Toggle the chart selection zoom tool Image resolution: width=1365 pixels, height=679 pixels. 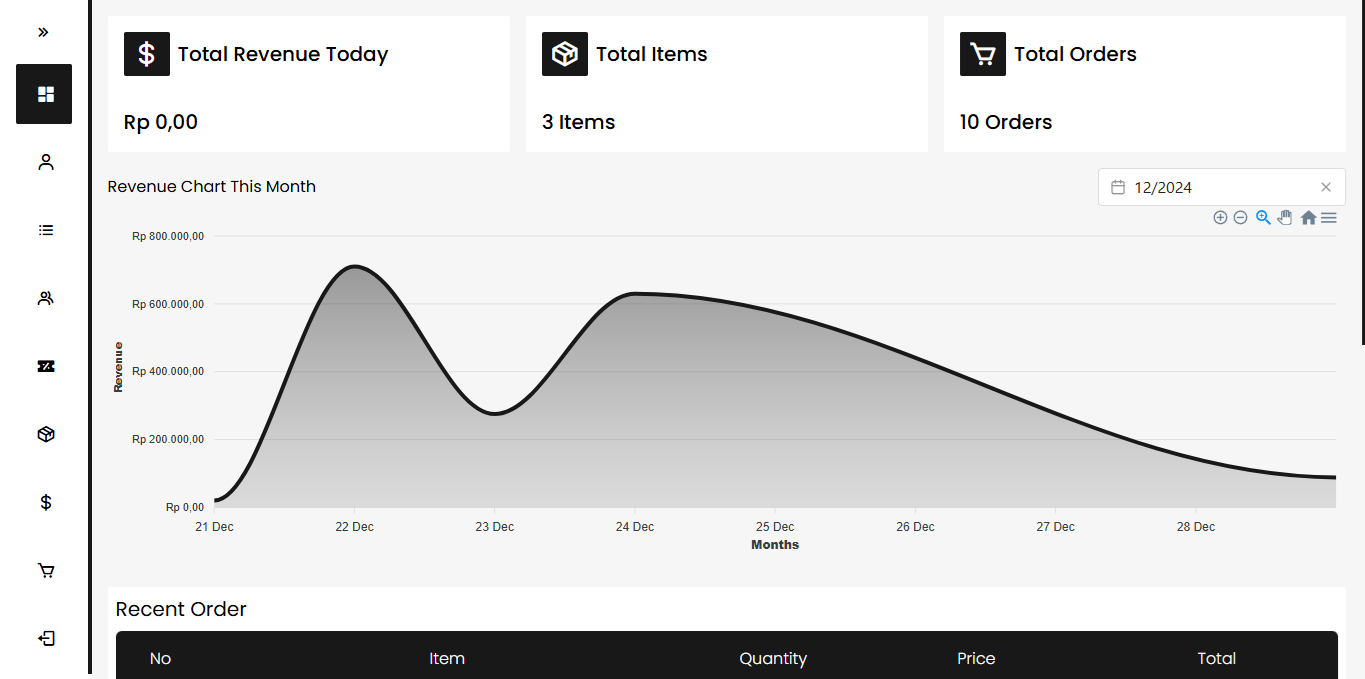1263,217
